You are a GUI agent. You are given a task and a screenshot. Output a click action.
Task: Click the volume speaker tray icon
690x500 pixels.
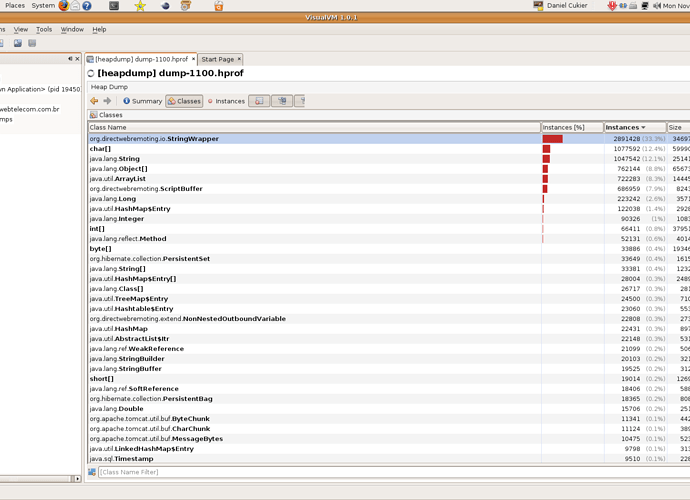pos(657,6)
